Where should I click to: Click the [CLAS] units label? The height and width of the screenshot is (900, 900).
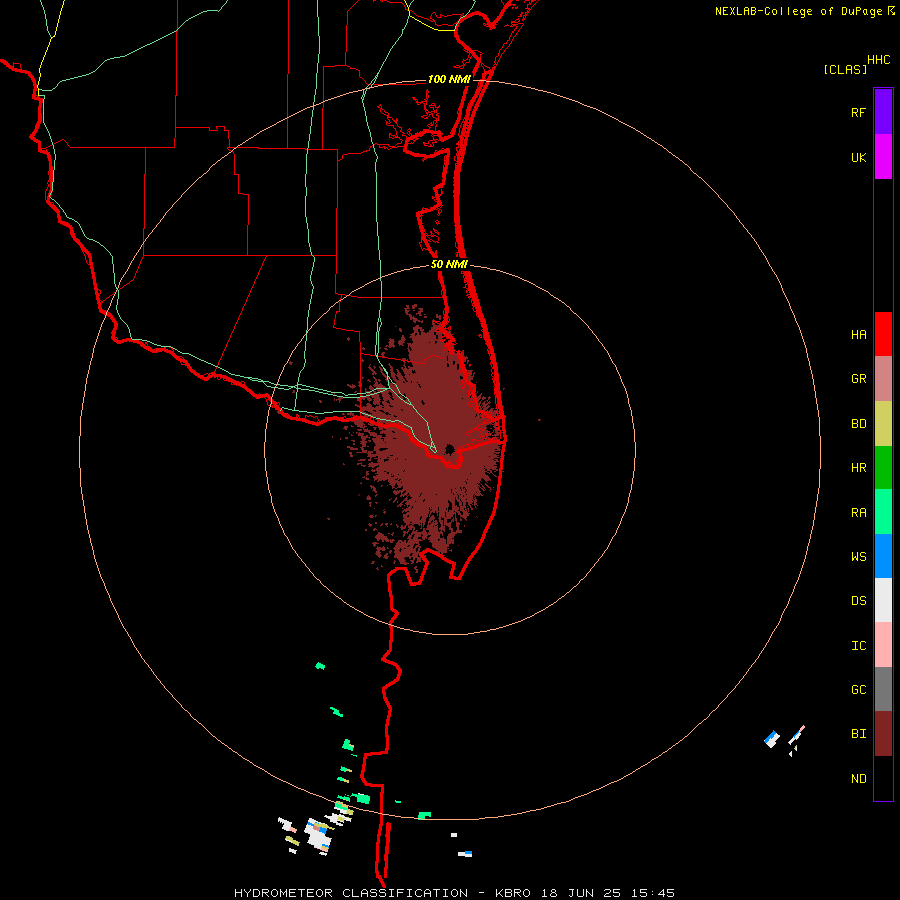845,69
